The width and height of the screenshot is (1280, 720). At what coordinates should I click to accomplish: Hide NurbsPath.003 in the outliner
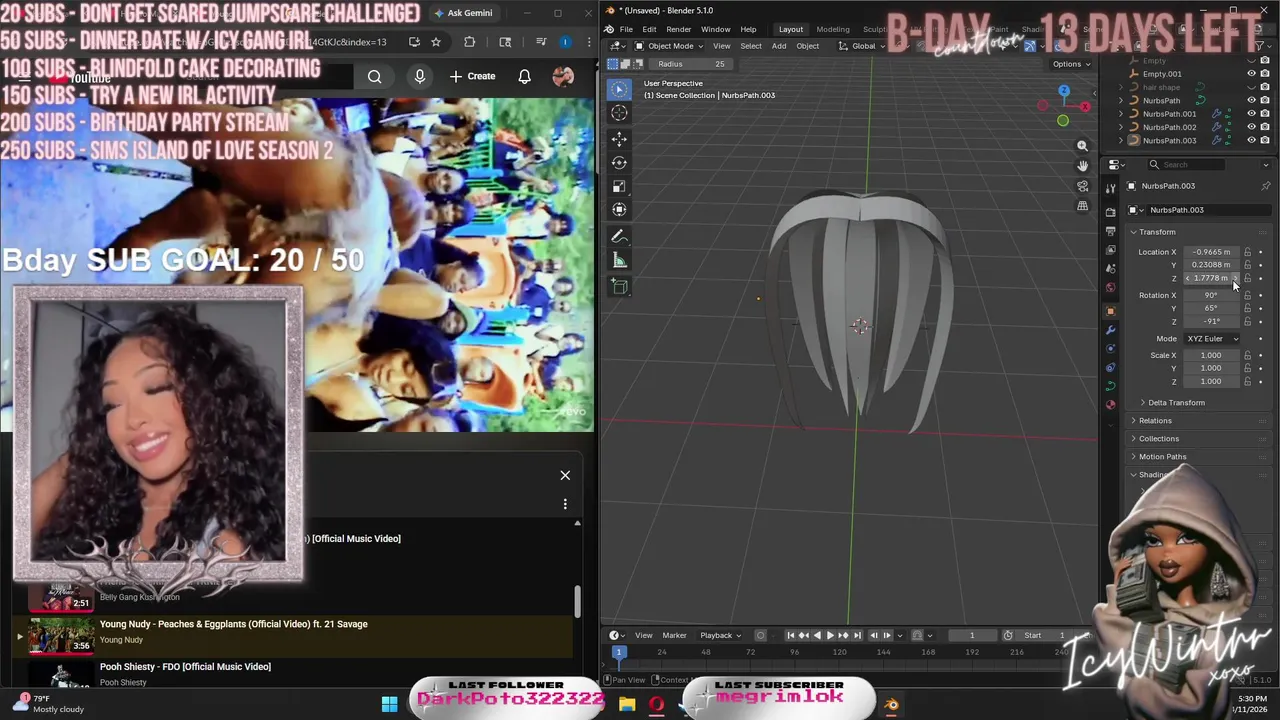click(x=1251, y=141)
